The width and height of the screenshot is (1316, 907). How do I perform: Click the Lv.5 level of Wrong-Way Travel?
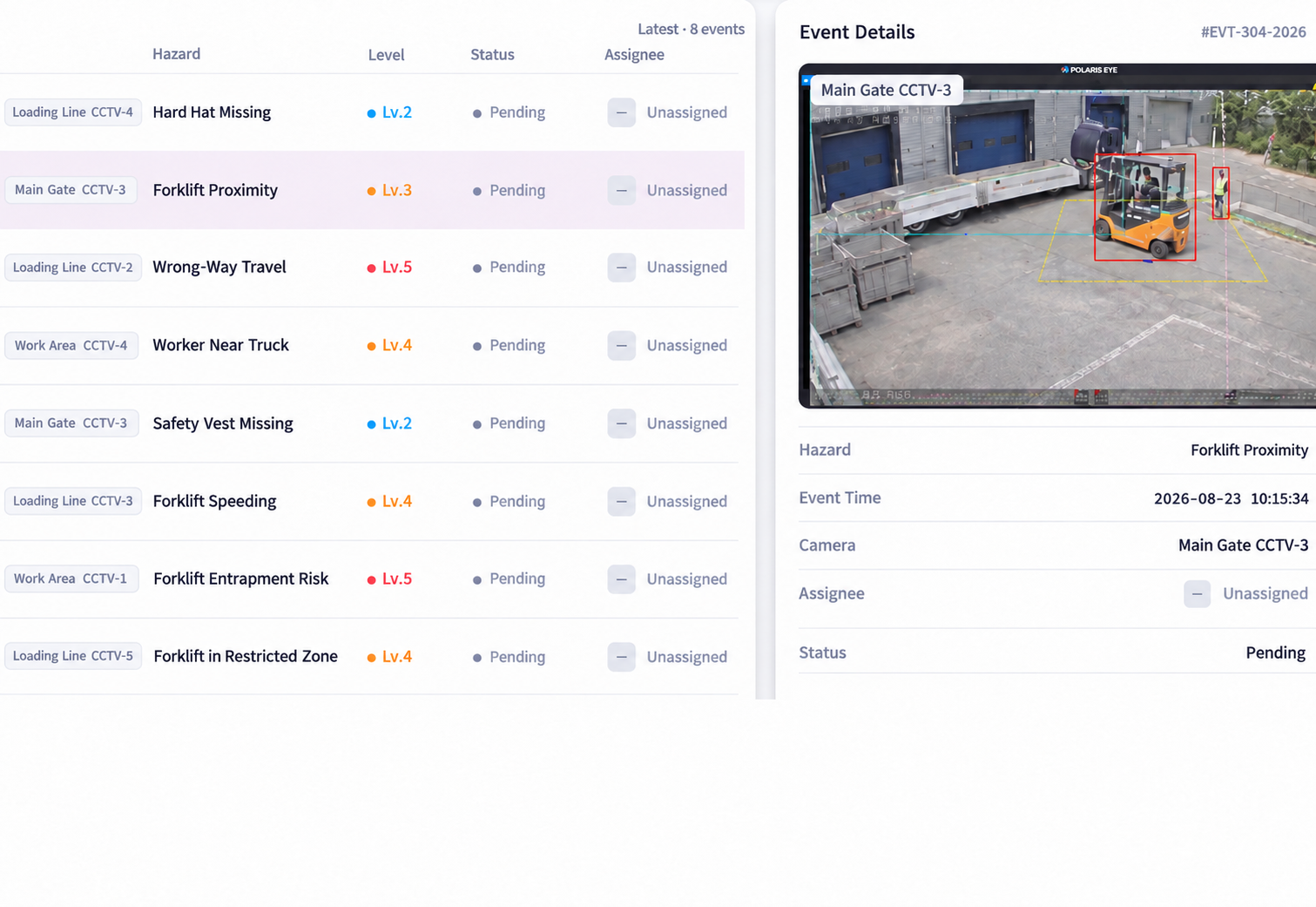(x=390, y=267)
